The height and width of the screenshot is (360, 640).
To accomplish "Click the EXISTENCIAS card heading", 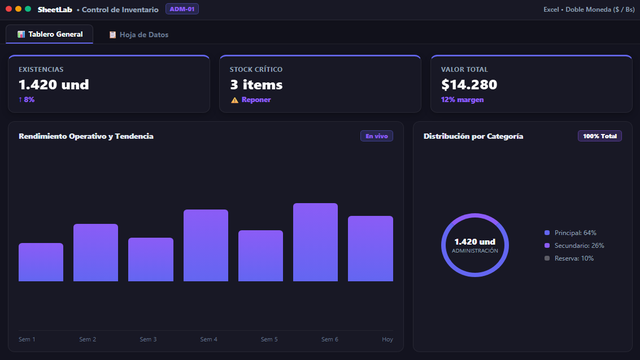I will (41, 69).
